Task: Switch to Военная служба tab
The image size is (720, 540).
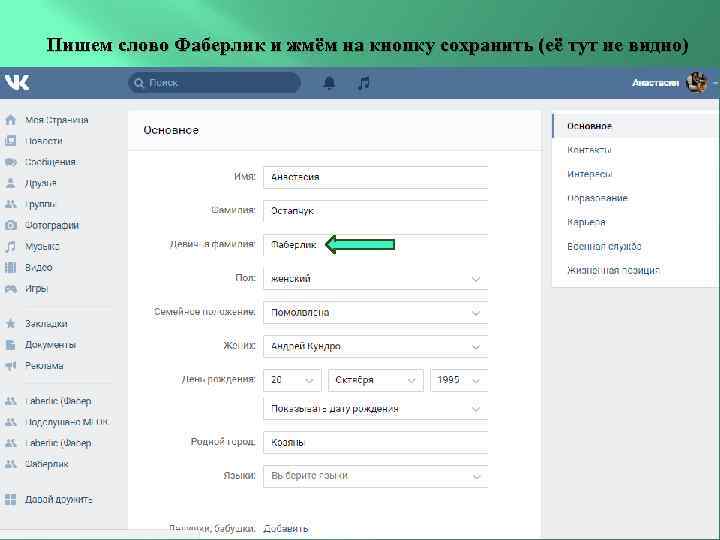Action: [604, 247]
